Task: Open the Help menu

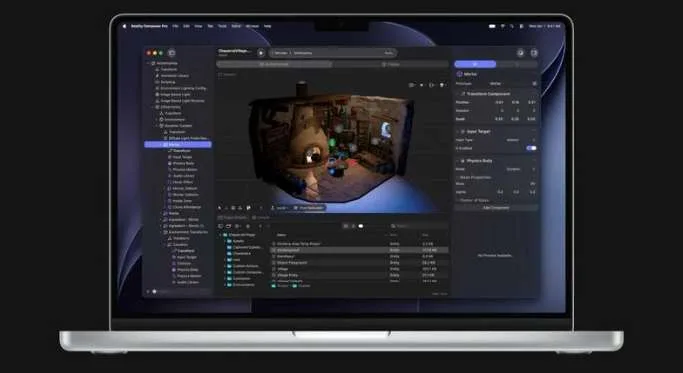Action: 267,26
